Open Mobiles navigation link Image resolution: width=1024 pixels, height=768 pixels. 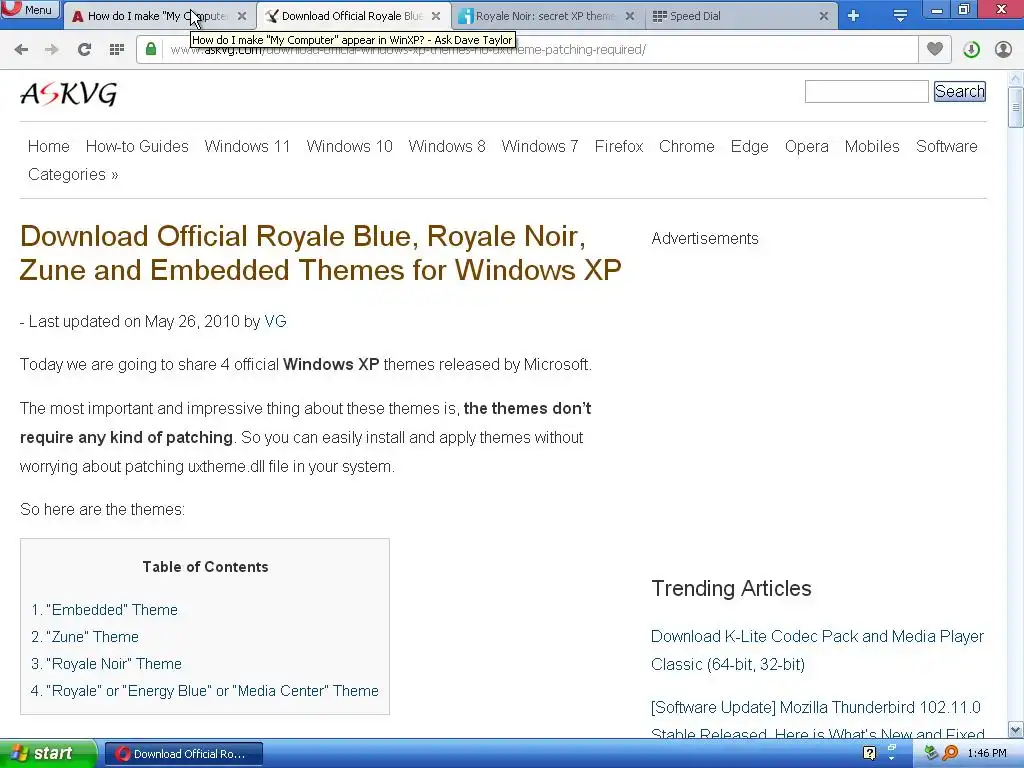(x=872, y=146)
